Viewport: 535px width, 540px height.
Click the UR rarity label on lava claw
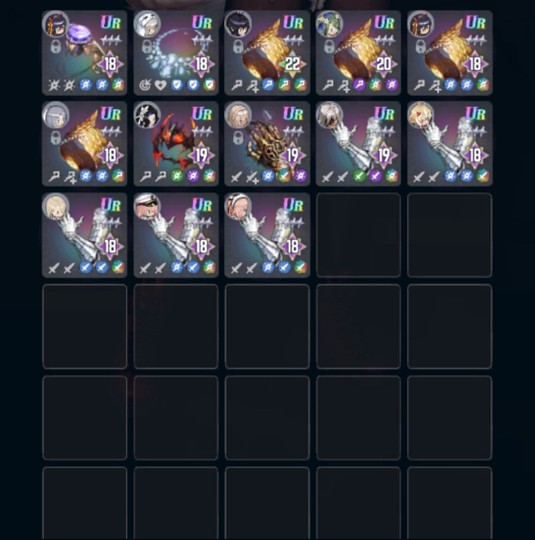point(202,113)
